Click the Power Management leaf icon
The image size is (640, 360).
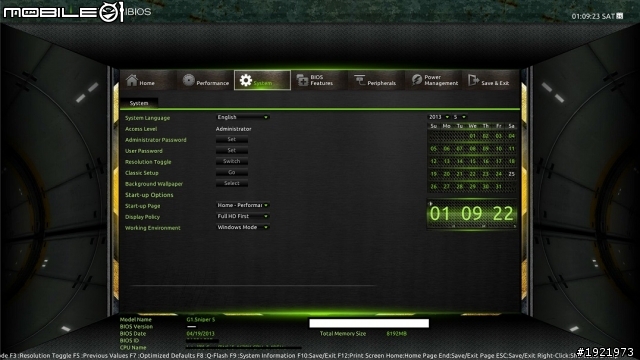coord(416,80)
